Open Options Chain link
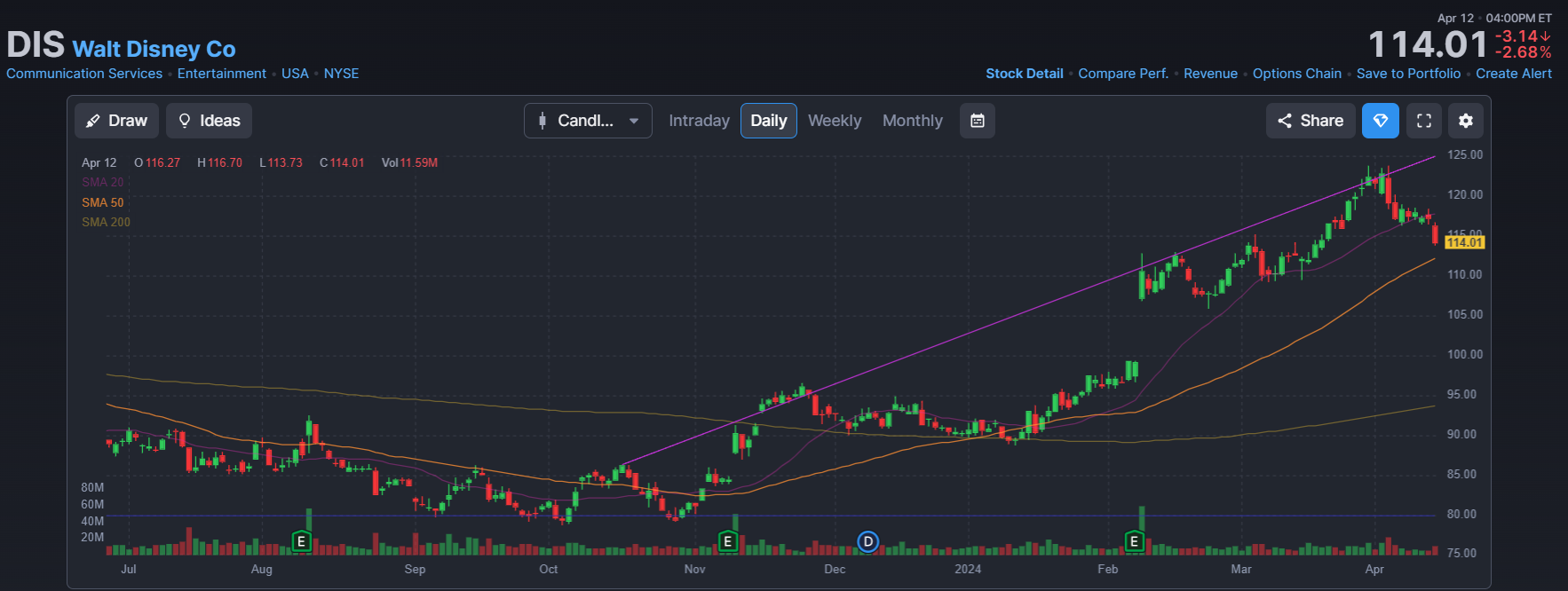This screenshot has width=1568, height=591. 1297,74
